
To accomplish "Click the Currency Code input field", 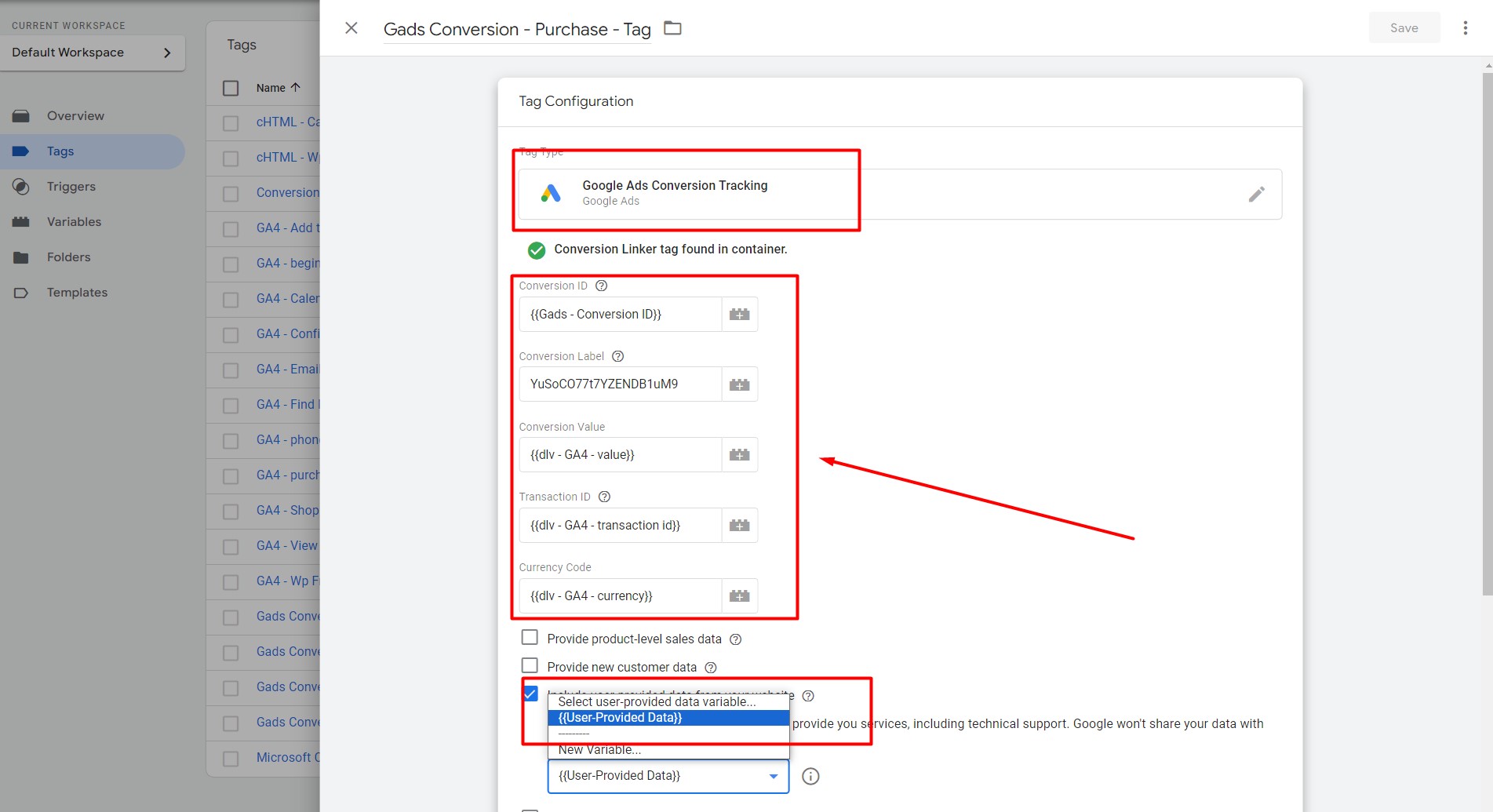I will click(620, 595).
